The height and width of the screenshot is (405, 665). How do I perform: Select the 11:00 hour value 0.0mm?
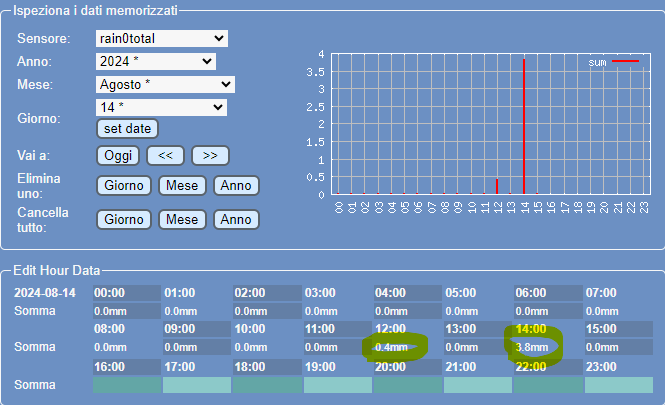[338, 347]
